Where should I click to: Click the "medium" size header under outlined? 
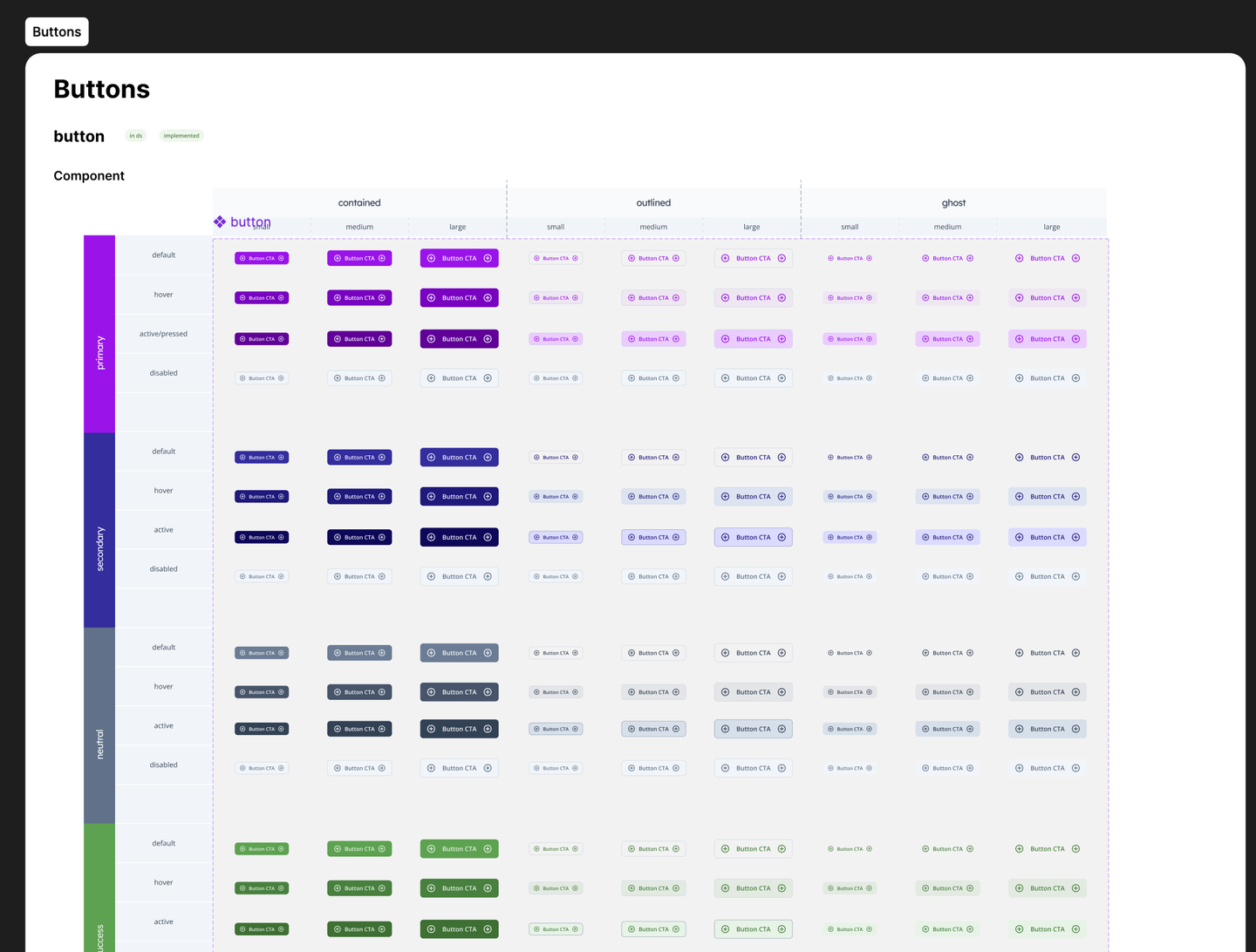click(653, 227)
